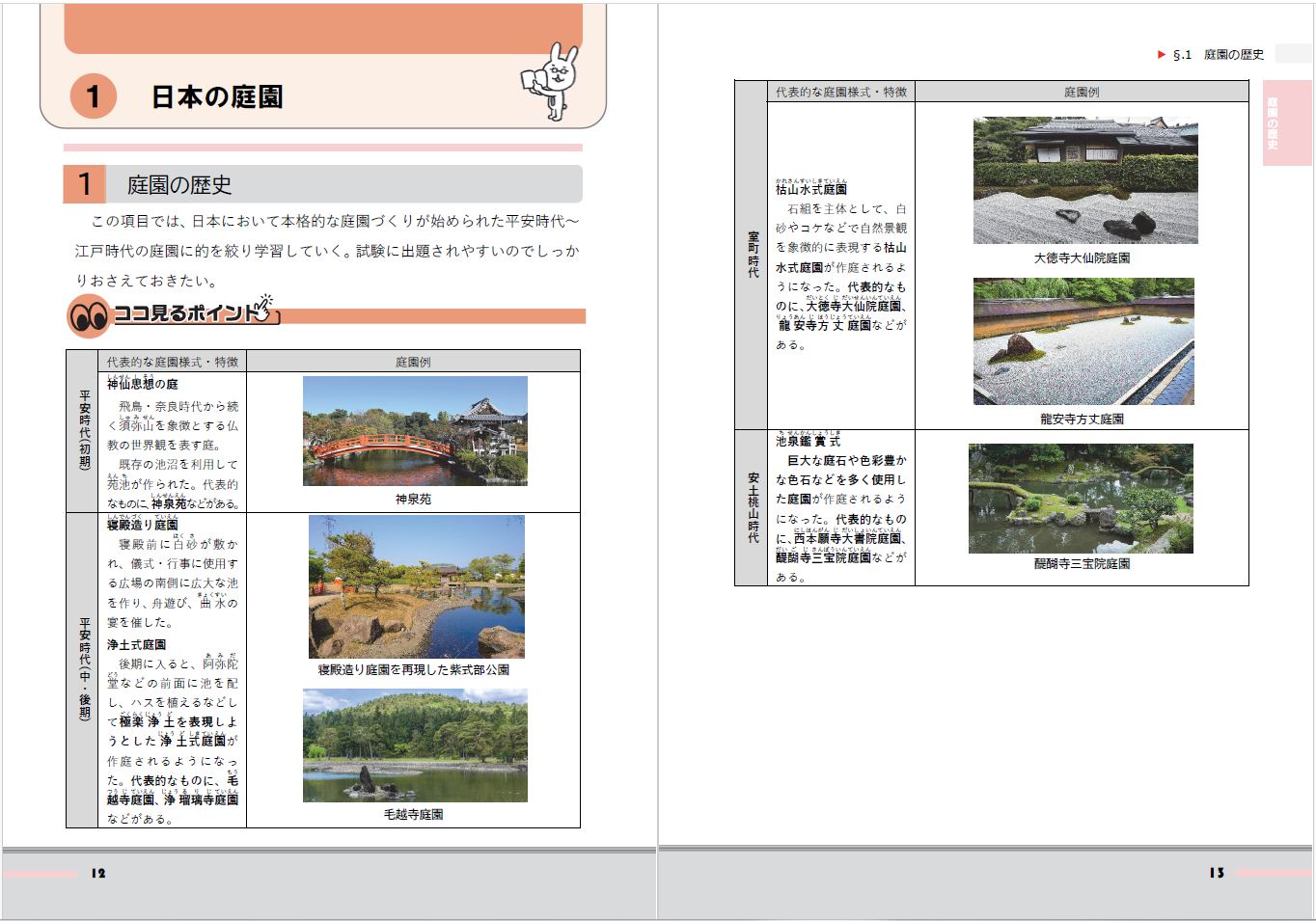The height and width of the screenshot is (921, 1316).
Task: Click the eyes icon beside ココ見るポイント
Action: pos(90,315)
